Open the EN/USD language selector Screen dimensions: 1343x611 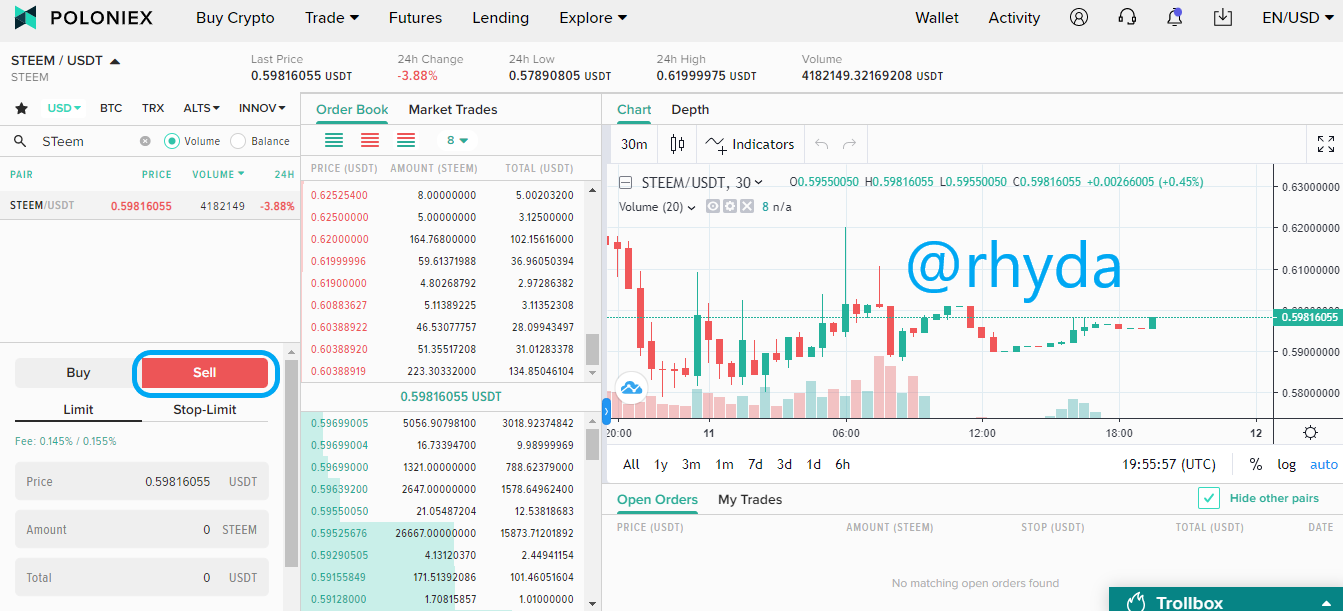(1296, 18)
